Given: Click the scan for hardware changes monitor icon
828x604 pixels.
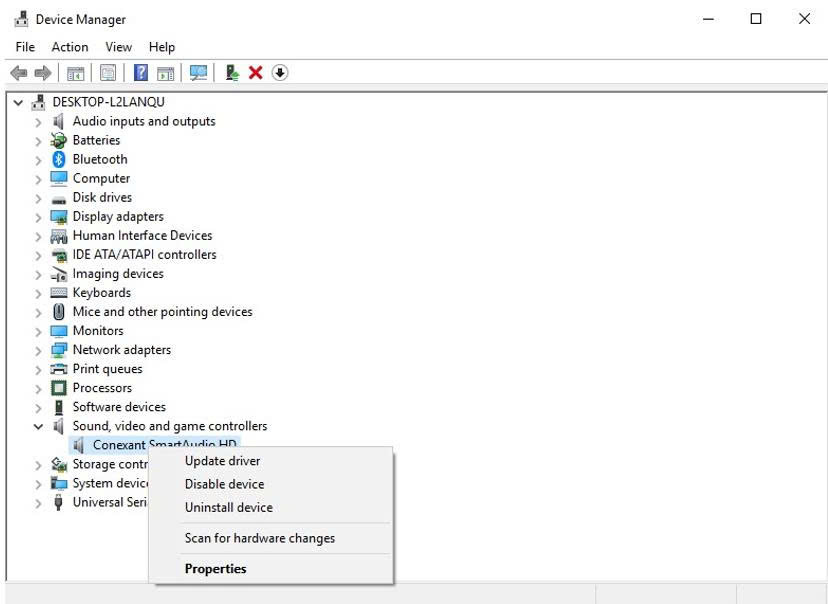Looking at the screenshot, I should point(198,73).
